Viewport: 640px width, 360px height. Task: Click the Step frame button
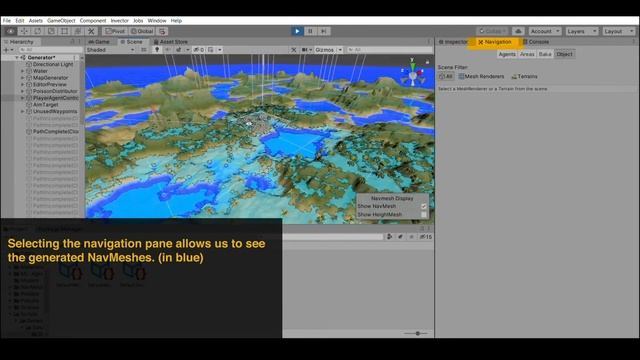[324, 31]
